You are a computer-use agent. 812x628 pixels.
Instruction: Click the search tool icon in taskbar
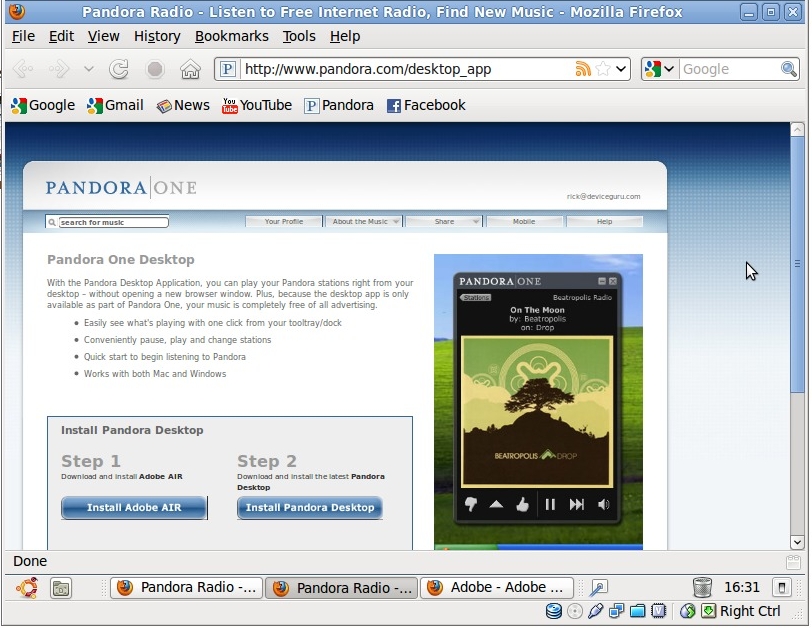599,588
